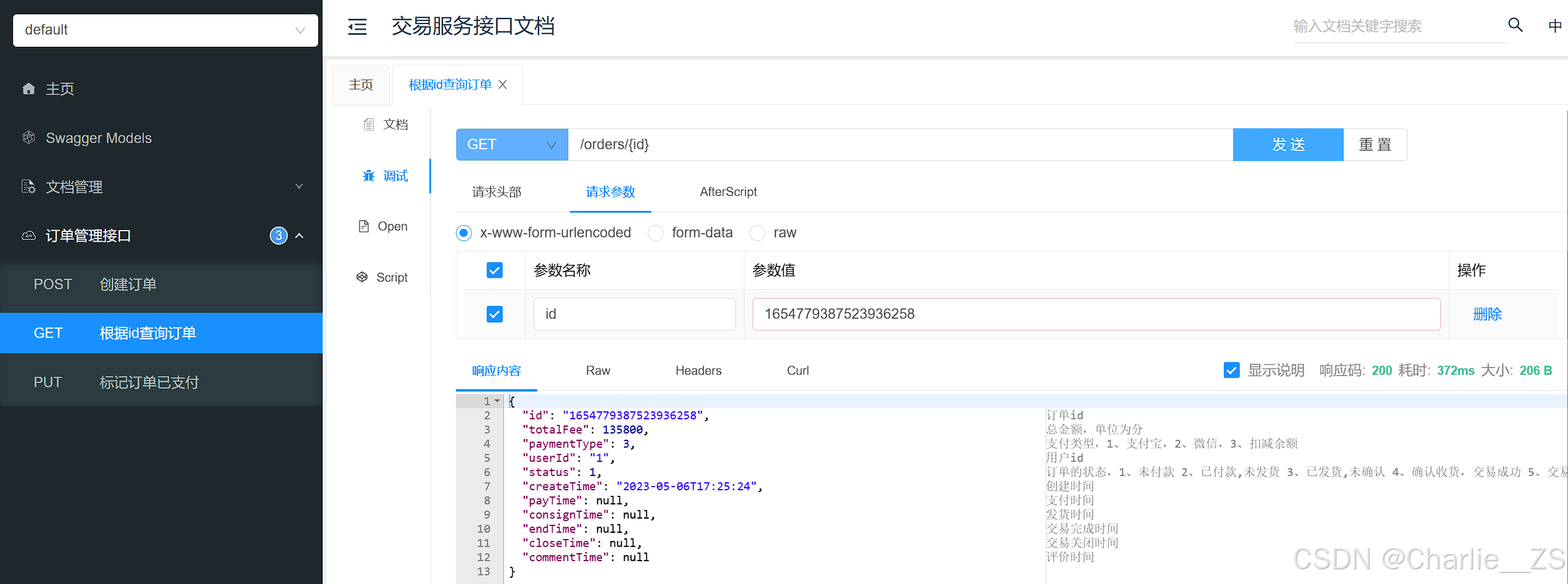Click the 调试 bug icon

tap(369, 176)
